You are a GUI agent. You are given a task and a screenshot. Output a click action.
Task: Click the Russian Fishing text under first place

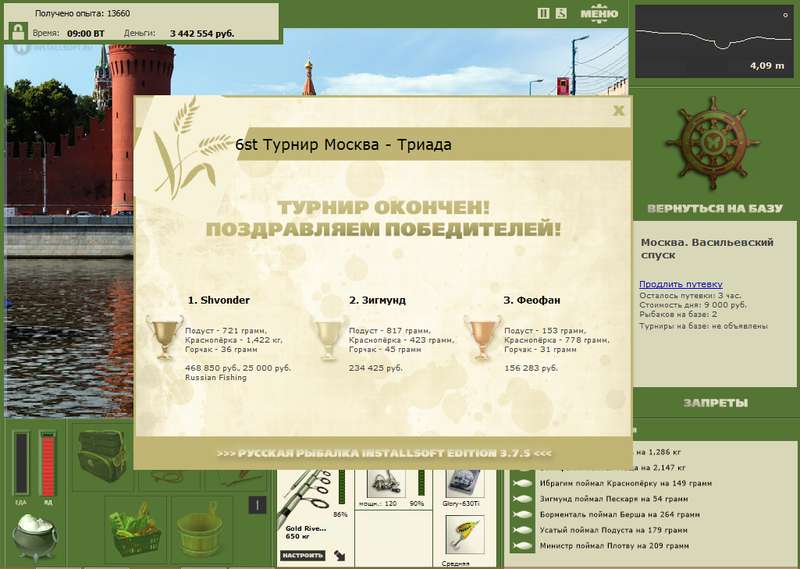pos(216,378)
